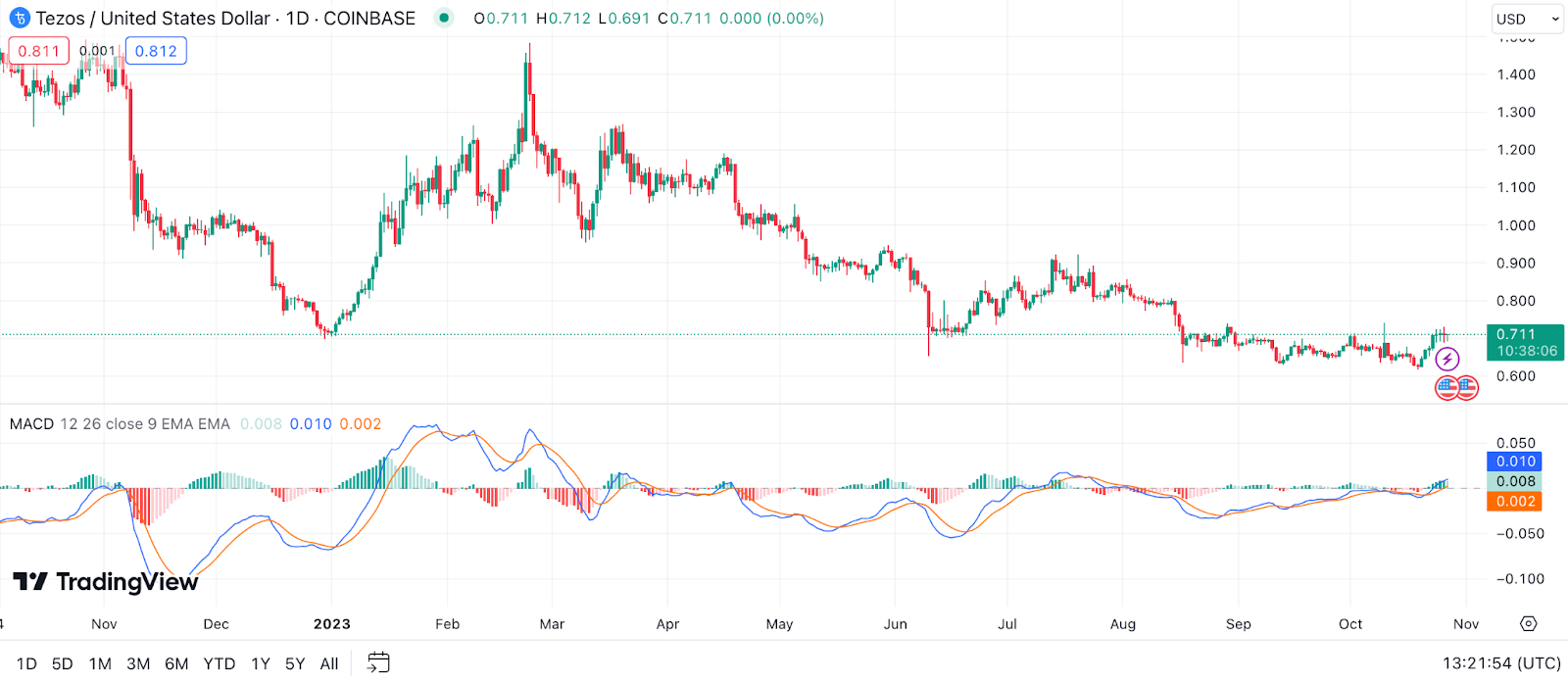Click the 13:21:54 (UTC) timezone button
1568x684 pixels.
click(x=1501, y=663)
